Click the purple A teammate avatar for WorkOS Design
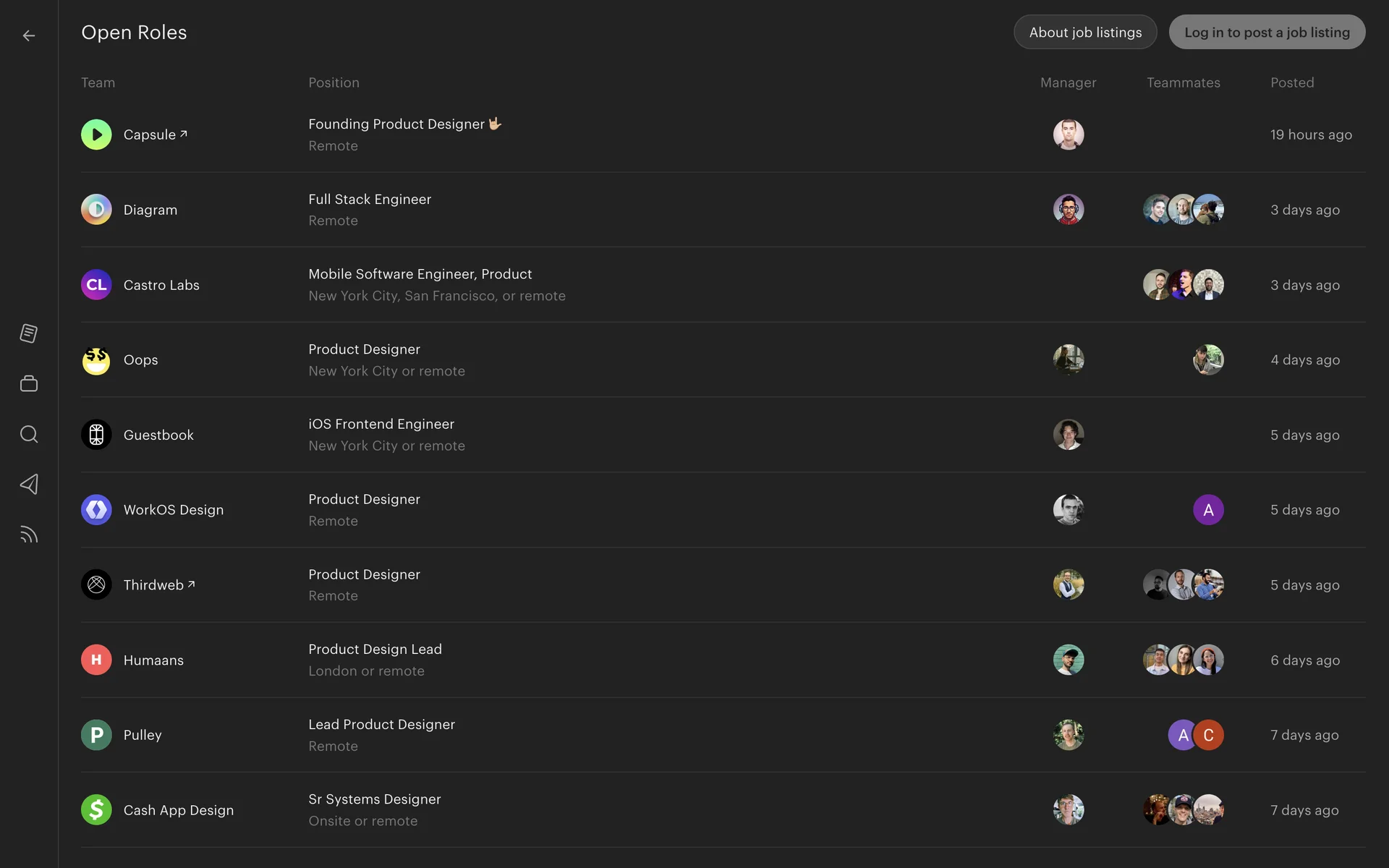This screenshot has width=1389, height=868. tap(1208, 510)
